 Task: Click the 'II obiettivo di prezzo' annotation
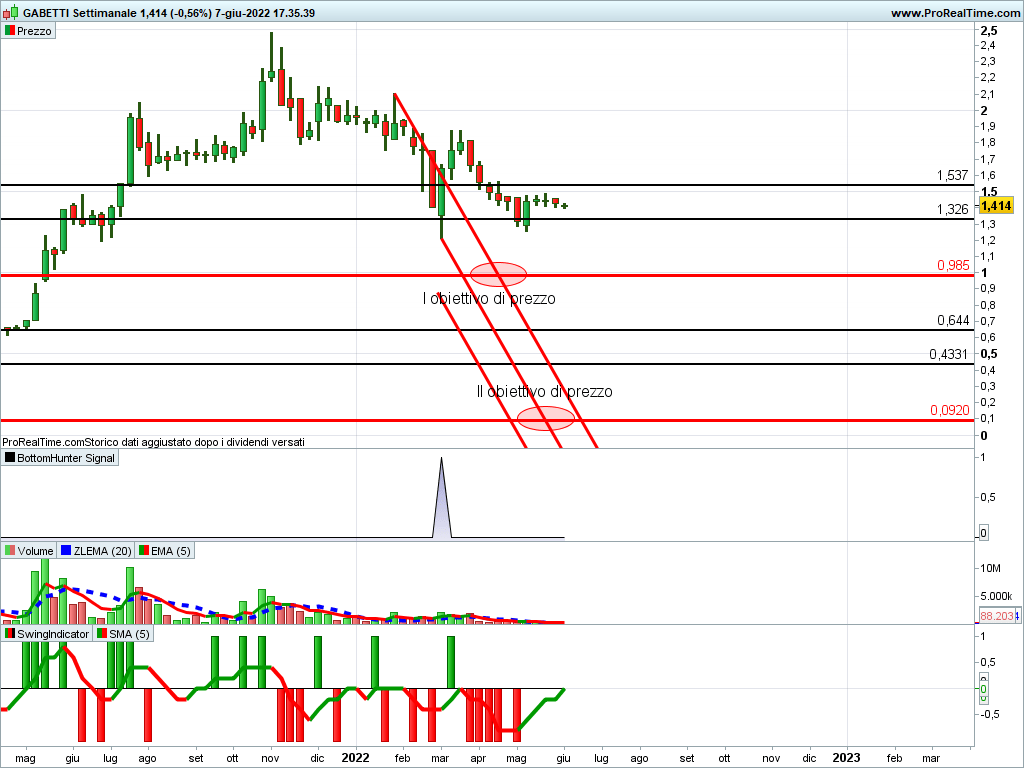544,392
